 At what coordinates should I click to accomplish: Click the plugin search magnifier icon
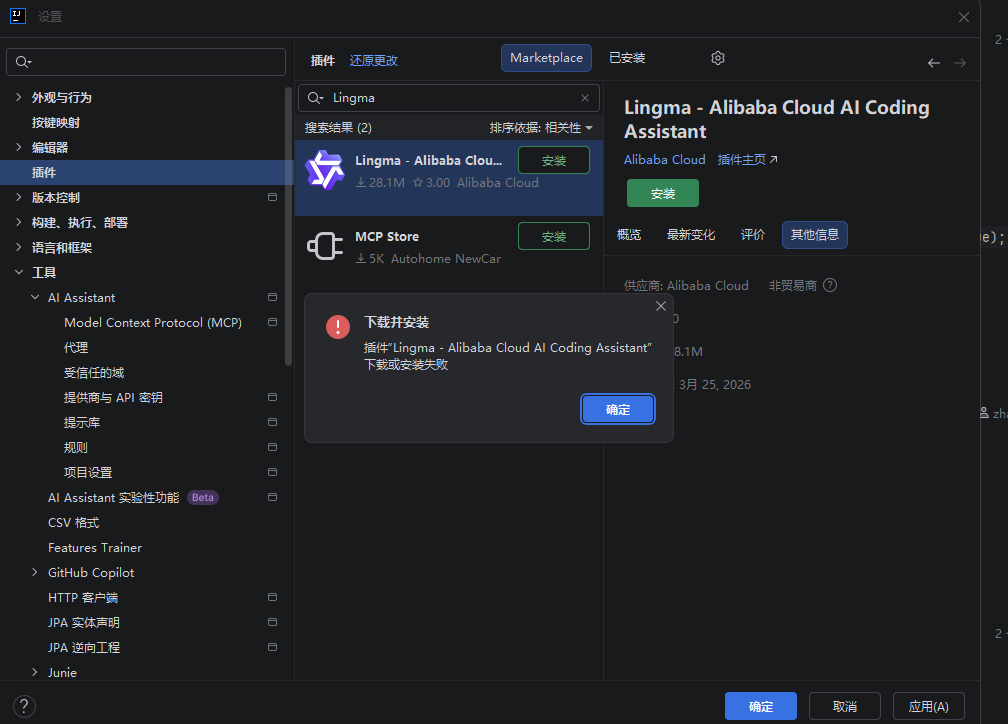[315, 98]
